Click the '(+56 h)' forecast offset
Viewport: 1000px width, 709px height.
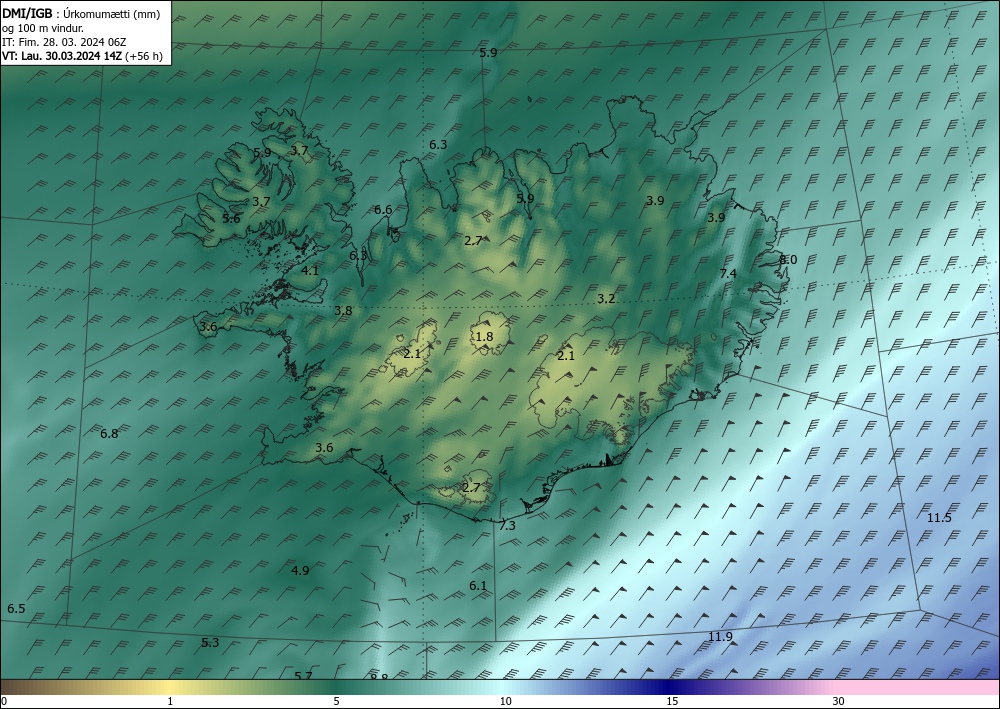(144, 56)
